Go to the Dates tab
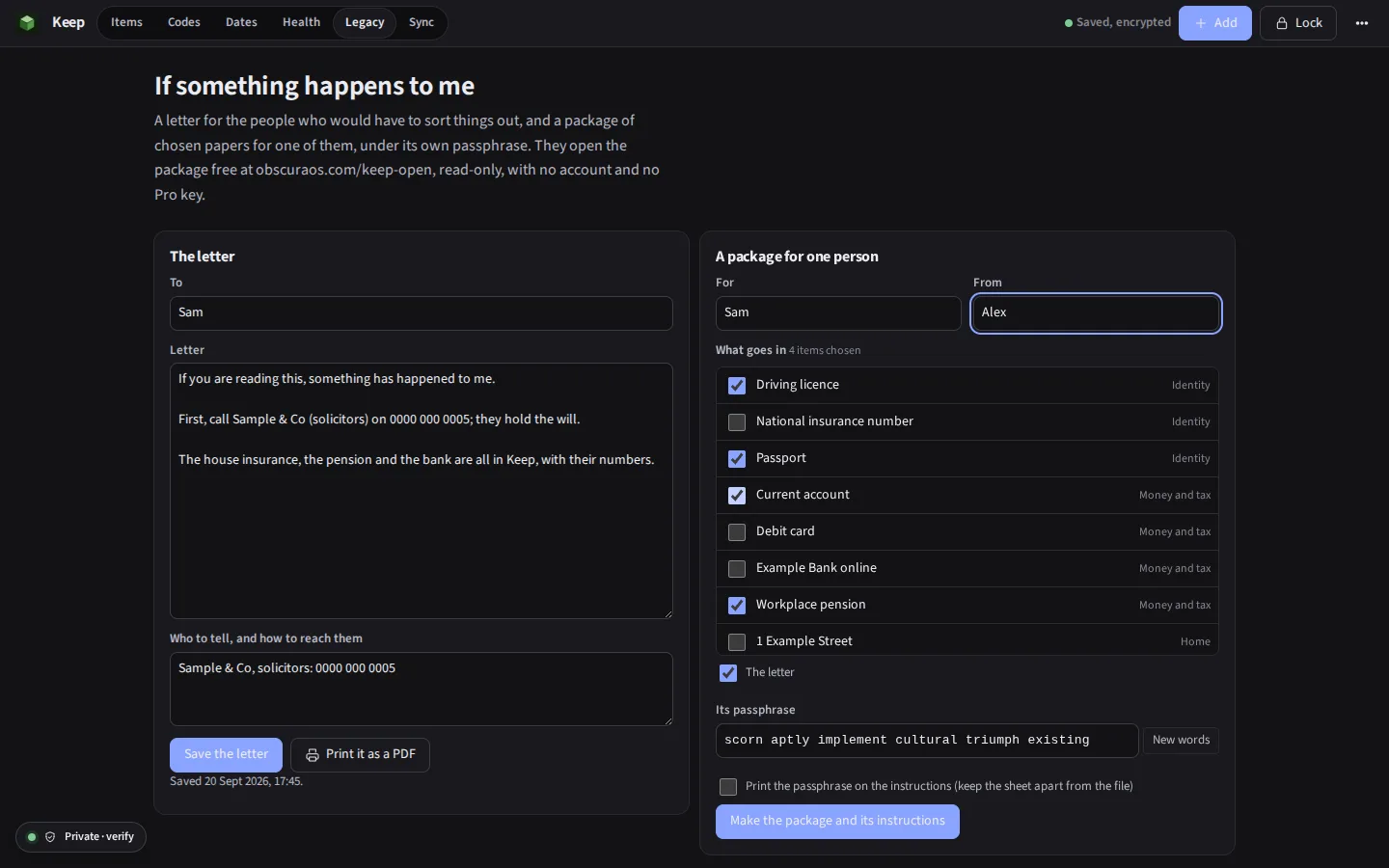1389x868 pixels. (x=241, y=22)
